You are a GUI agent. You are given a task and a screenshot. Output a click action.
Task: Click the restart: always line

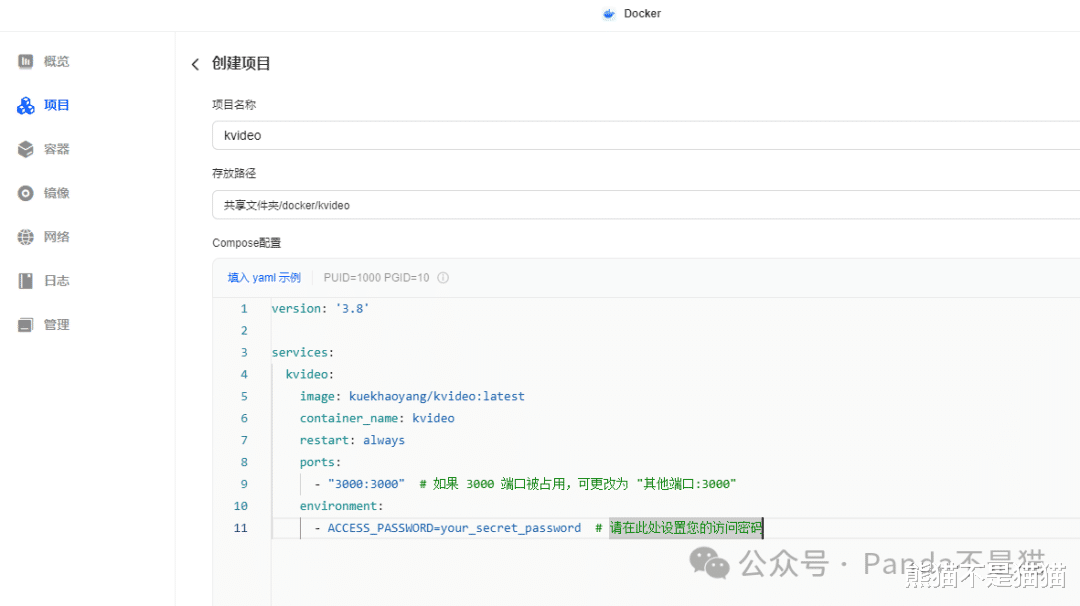[352, 440]
